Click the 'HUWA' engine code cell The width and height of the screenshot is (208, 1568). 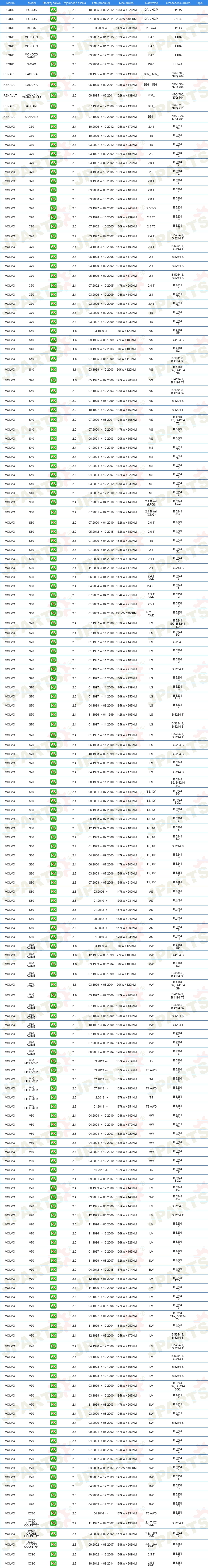click(x=178, y=64)
